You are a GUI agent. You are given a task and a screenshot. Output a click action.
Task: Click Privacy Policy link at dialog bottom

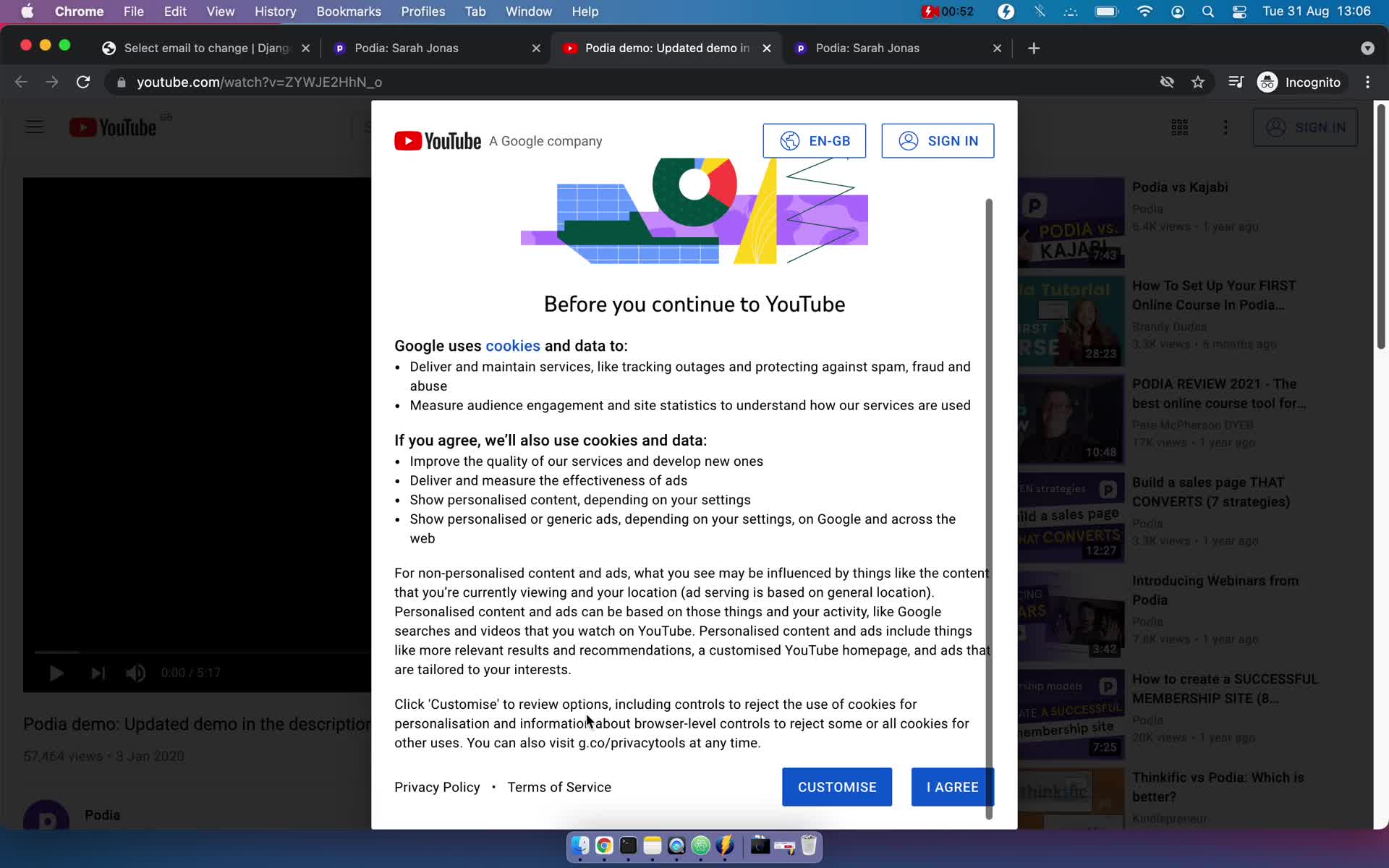(437, 787)
